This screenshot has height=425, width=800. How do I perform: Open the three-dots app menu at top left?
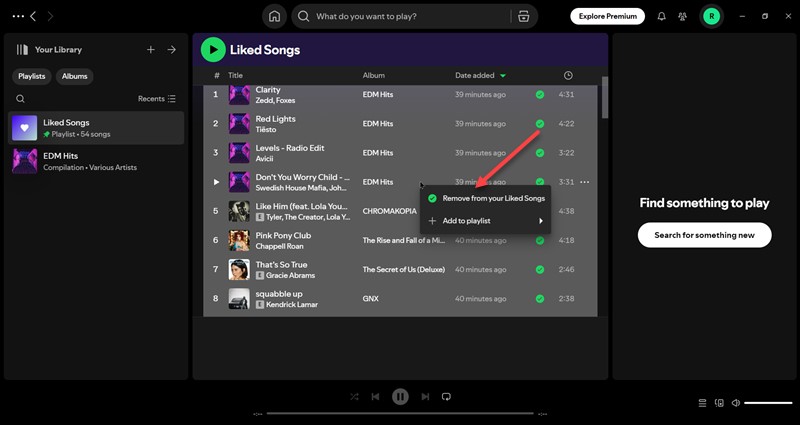(x=18, y=16)
